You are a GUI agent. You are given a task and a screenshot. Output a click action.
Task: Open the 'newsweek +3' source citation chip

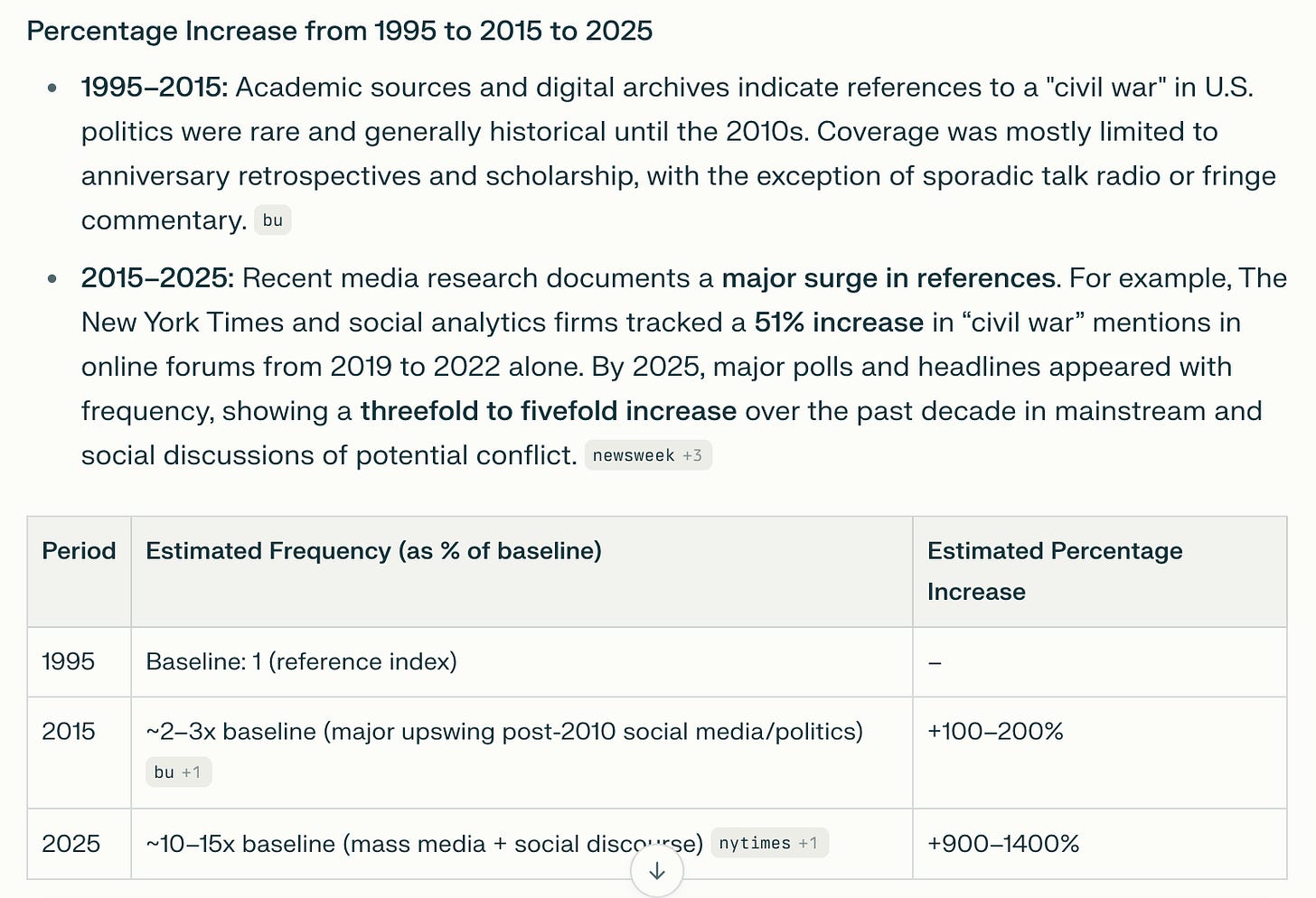[648, 455]
